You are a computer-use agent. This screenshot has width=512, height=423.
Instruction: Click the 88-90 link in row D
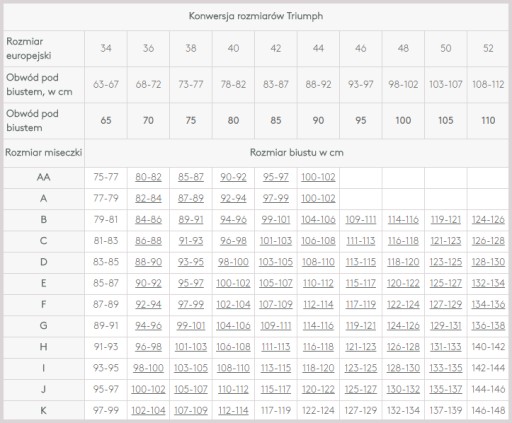148,262
